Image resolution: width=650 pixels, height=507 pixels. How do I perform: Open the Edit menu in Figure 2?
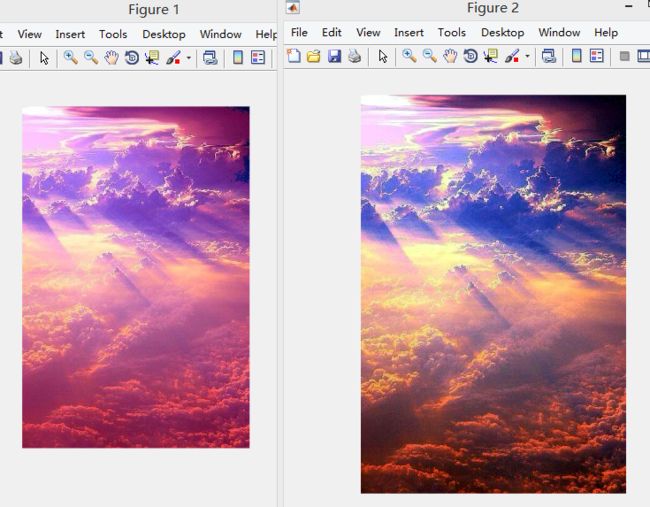pos(332,32)
